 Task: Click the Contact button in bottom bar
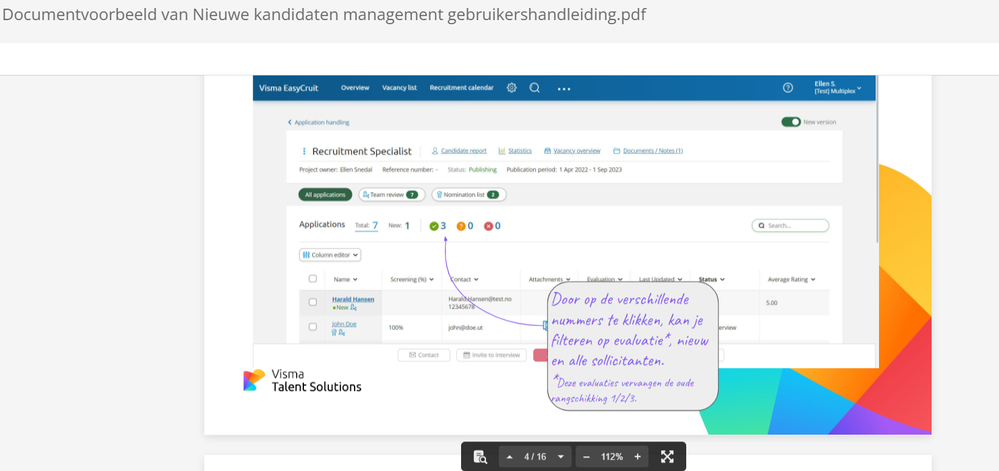point(424,355)
